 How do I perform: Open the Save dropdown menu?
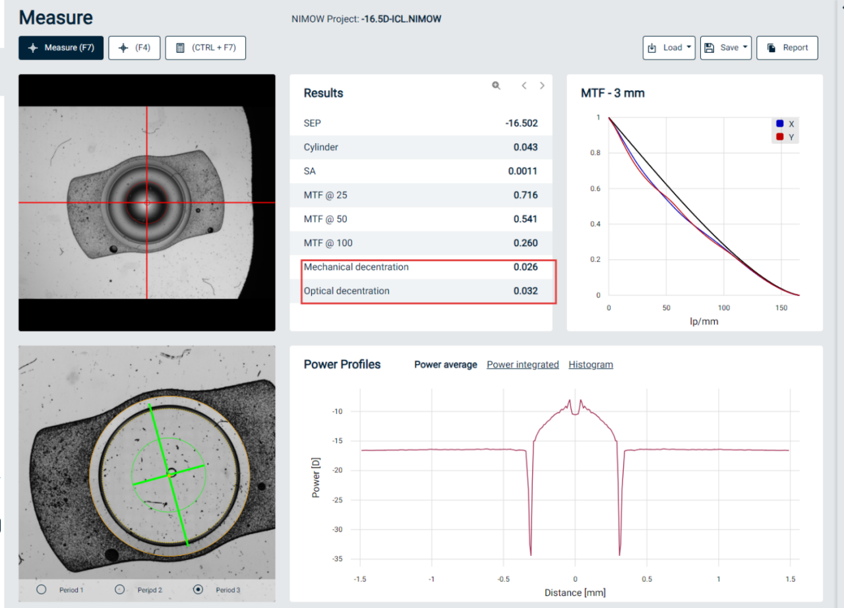click(726, 48)
